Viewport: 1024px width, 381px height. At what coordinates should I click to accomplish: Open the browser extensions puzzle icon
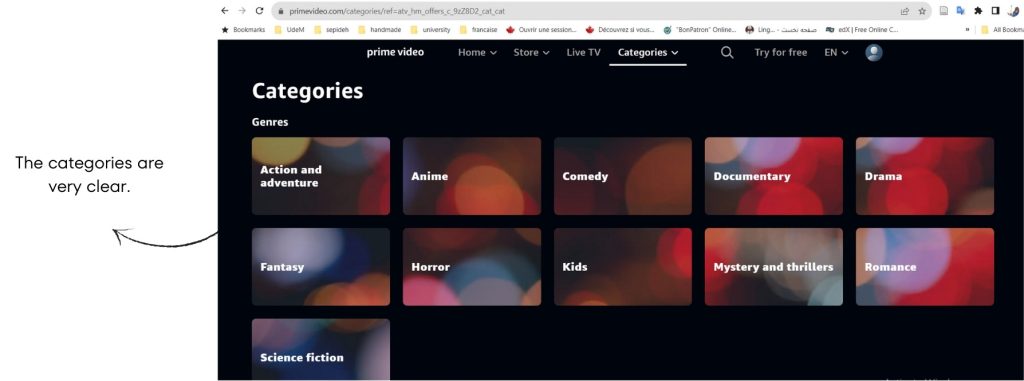coord(978,11)
